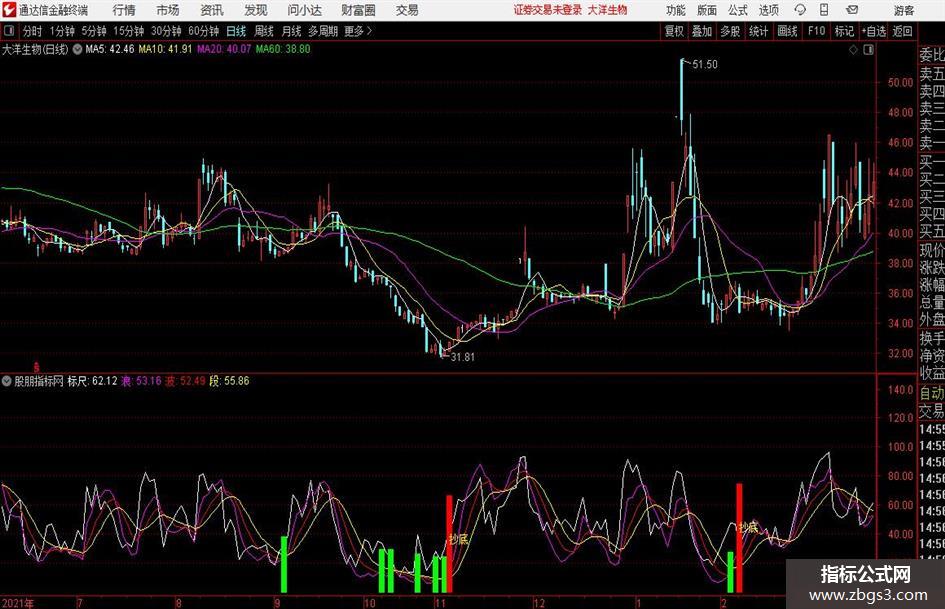Open the 交易 menu

point(407,10)
